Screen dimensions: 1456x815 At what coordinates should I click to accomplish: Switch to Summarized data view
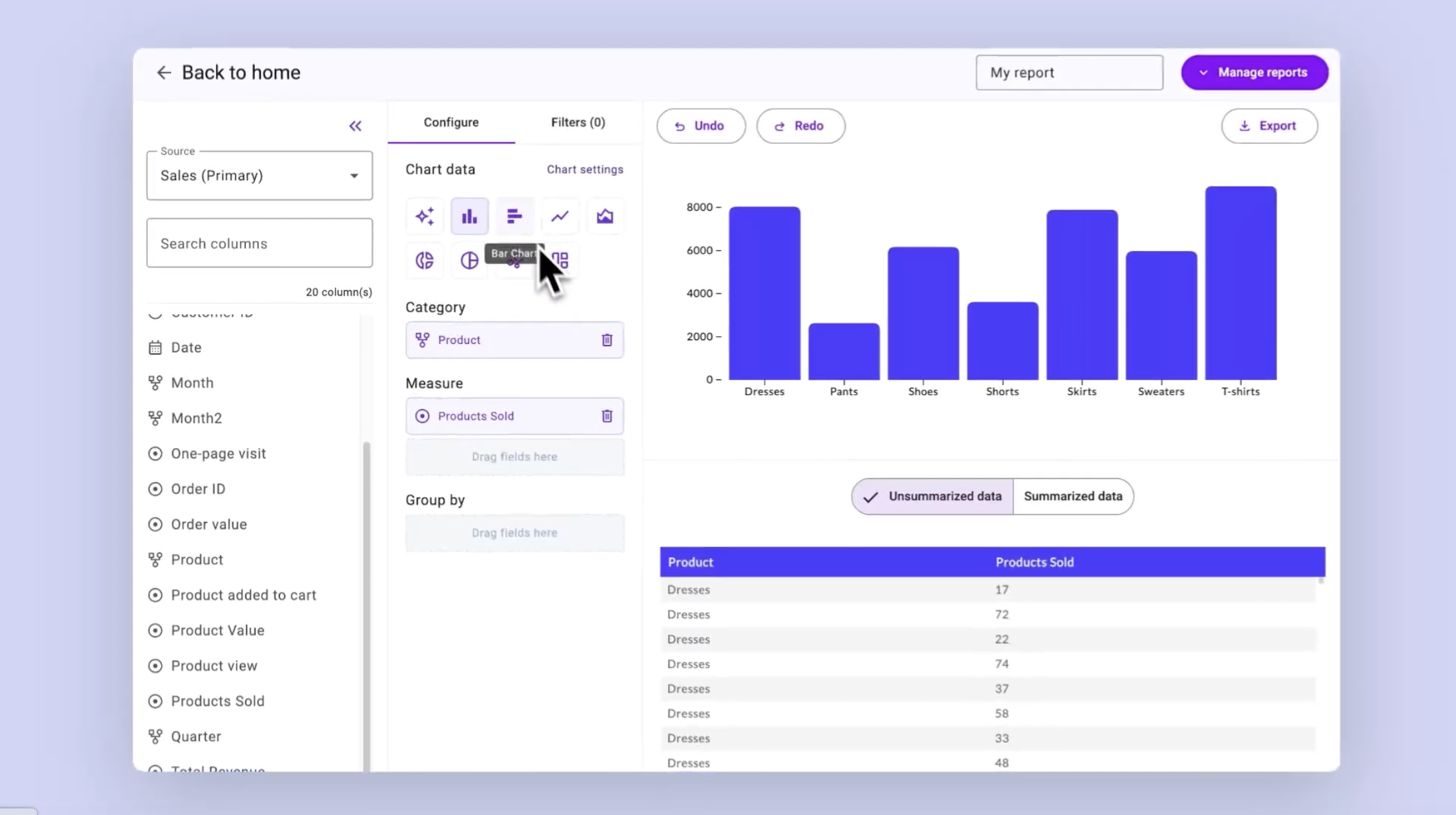(1072, 496)
